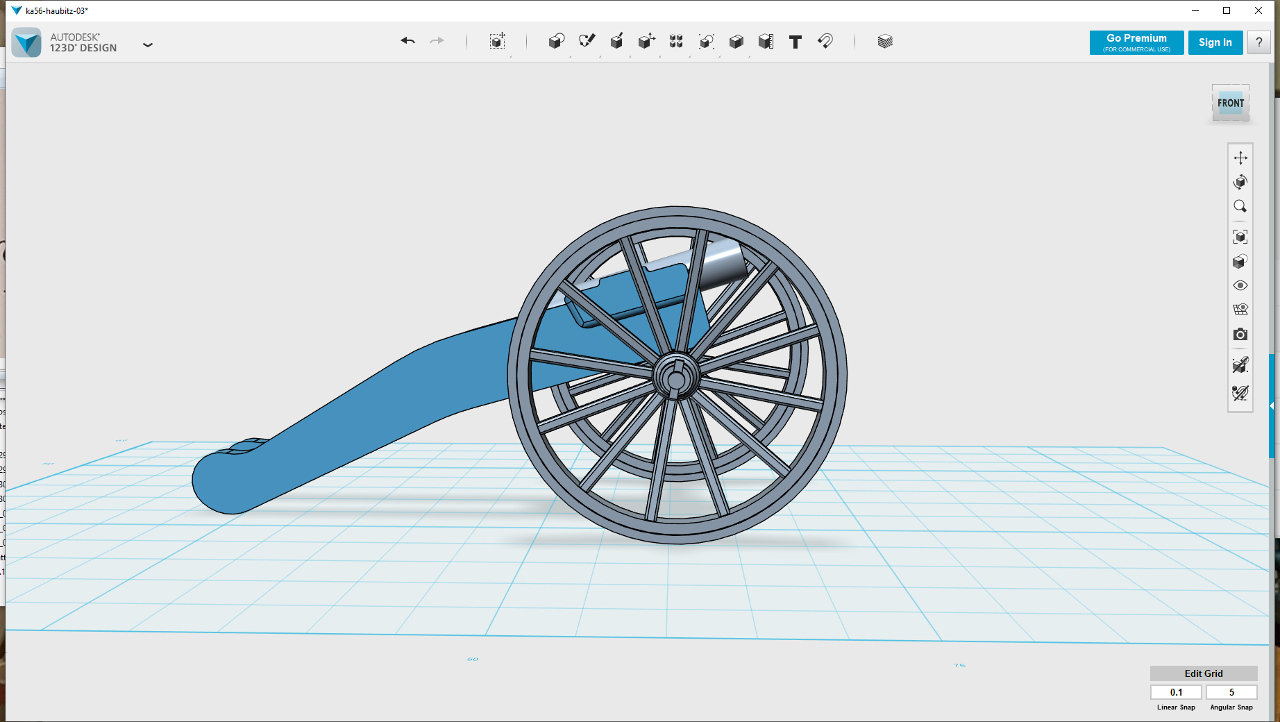Click the Linear Snap value field
1280x722 pixels.
(x=1176, y=692)
